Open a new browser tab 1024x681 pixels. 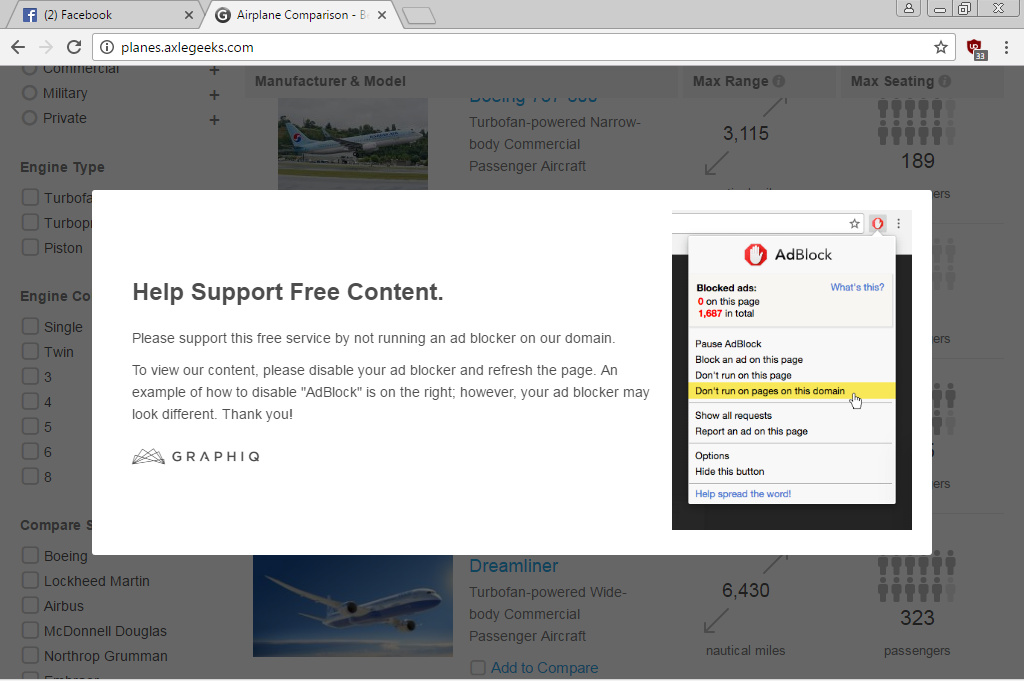(x=419, y=16)
